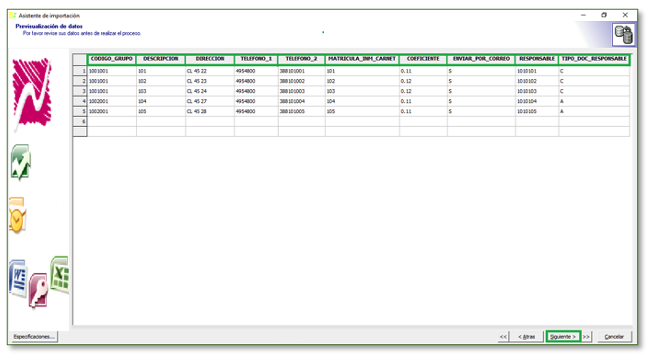Go back with the Atras button
This screenshot has height=360, width=649.
coord(526,336)
